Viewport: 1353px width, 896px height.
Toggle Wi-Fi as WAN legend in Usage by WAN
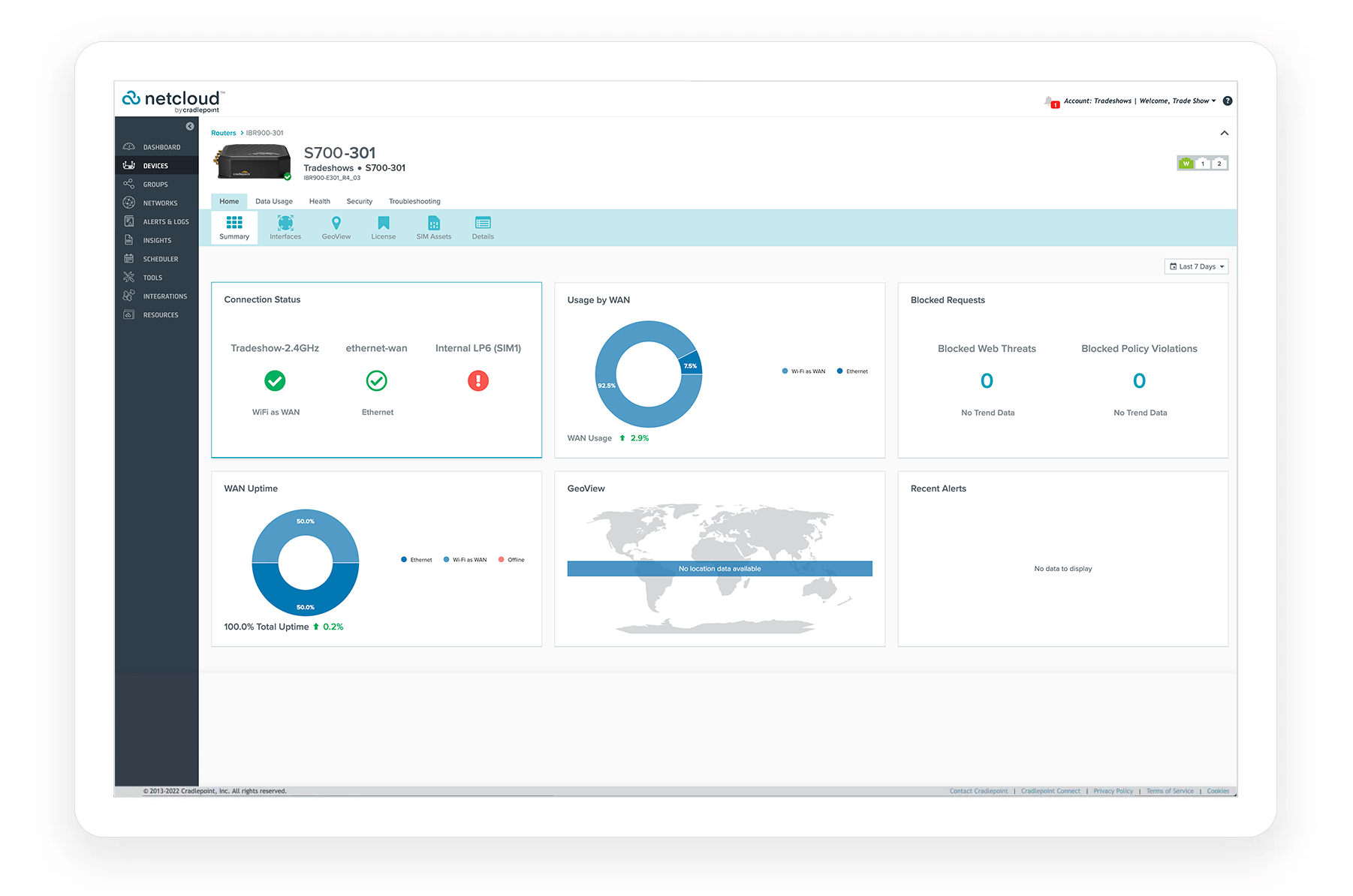803,371
